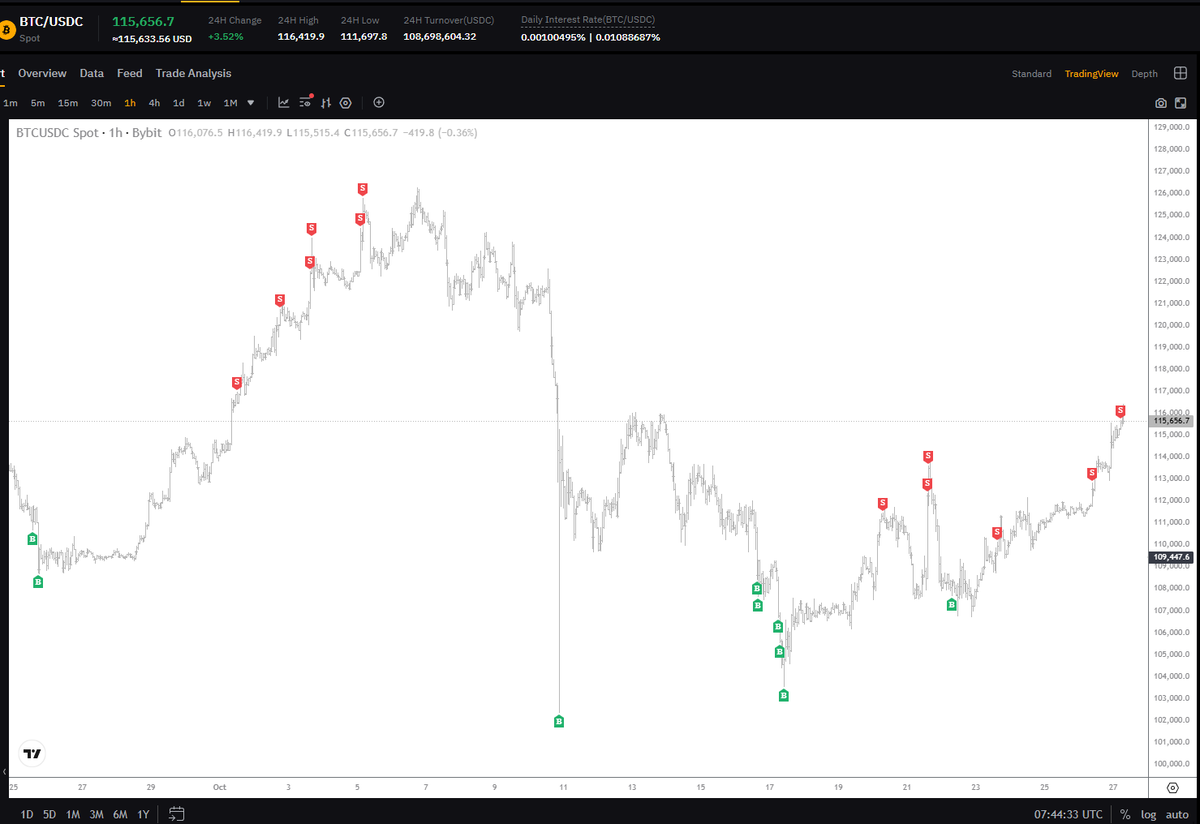Select the 1d timeframe in top toolbar
This screenshot has width=1200, height=824.
[x=178, y=102]
